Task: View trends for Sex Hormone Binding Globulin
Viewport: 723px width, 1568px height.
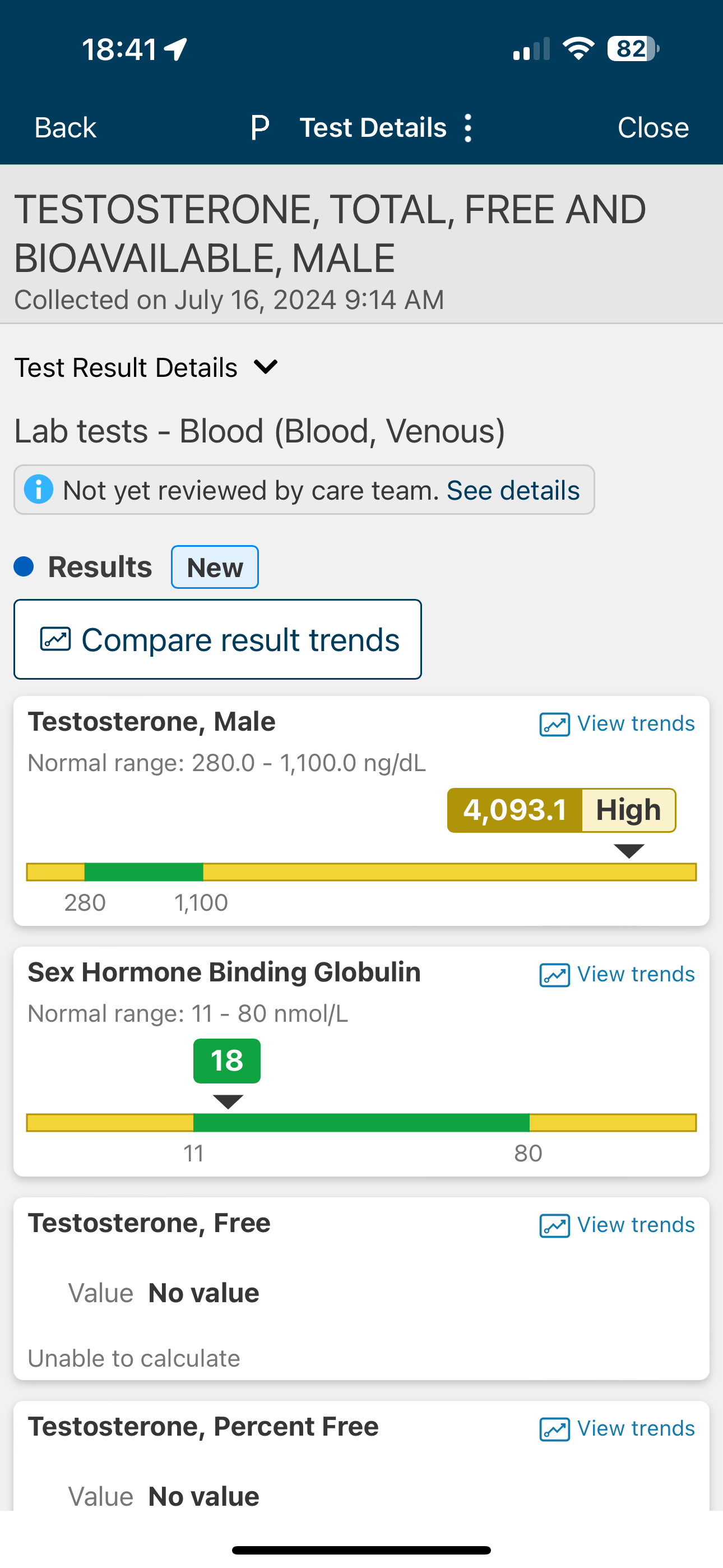Action: click(x=617, y=975)
